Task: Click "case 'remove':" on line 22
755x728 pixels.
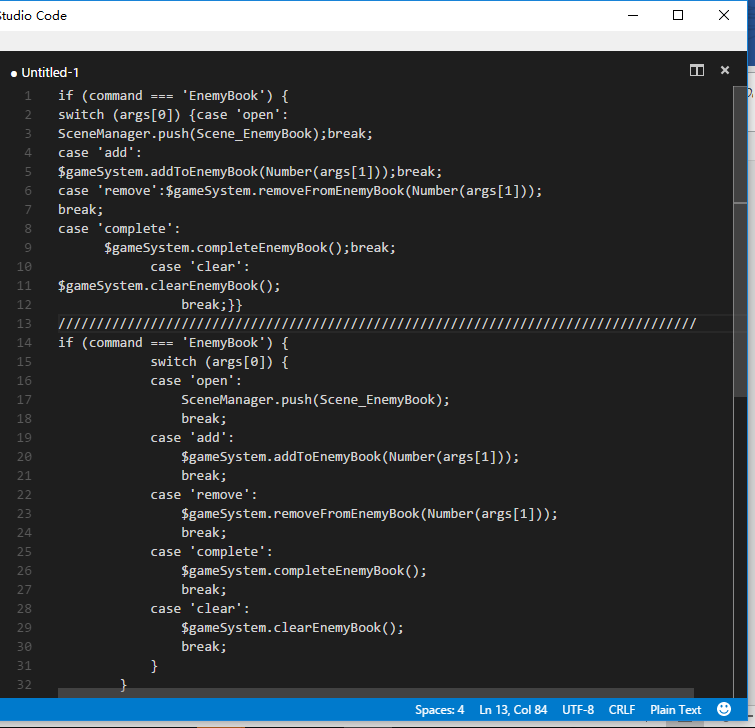Action: tap(204, 495)
